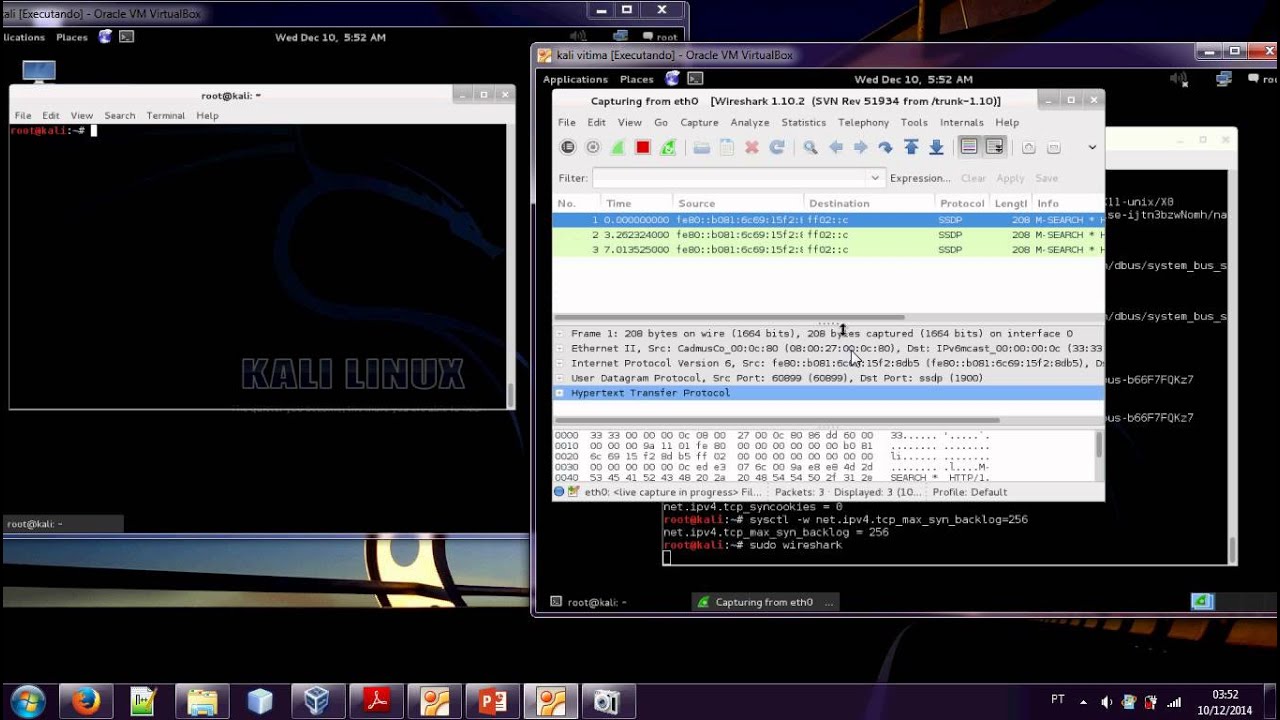Restart the running live capture

tap(667, 148)
